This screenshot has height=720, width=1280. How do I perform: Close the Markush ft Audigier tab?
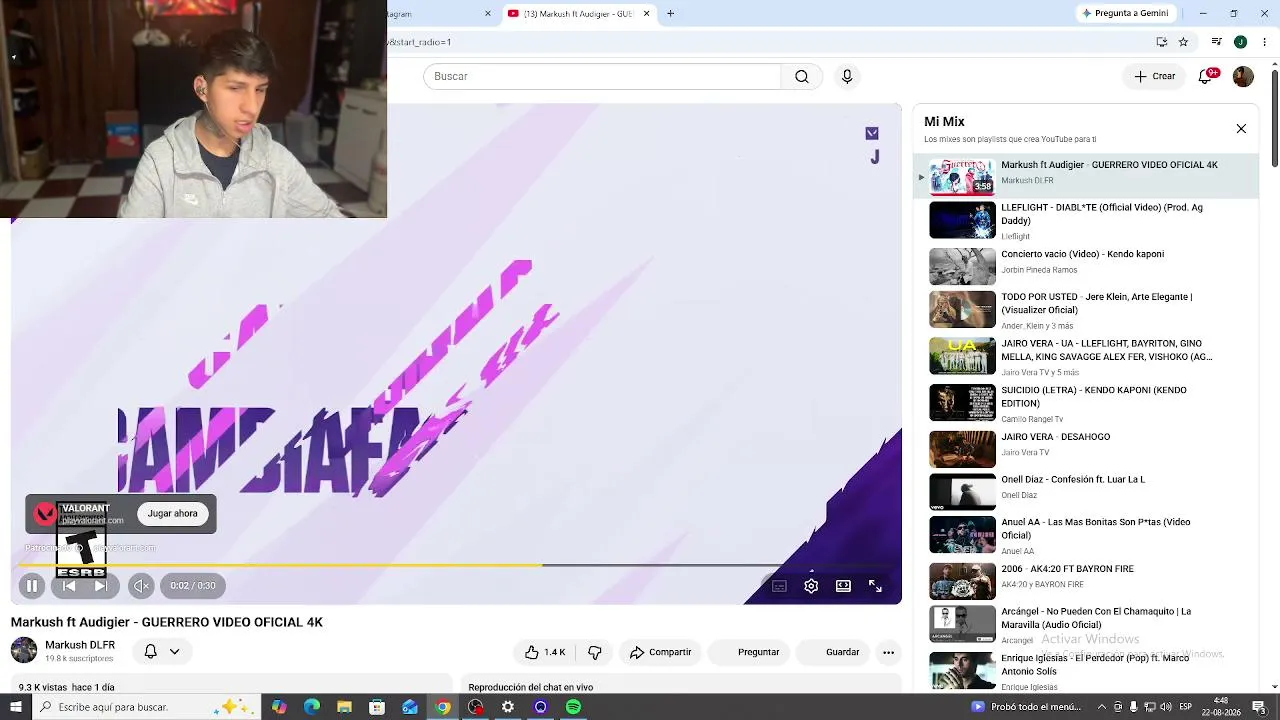click(x=646, y=14)
